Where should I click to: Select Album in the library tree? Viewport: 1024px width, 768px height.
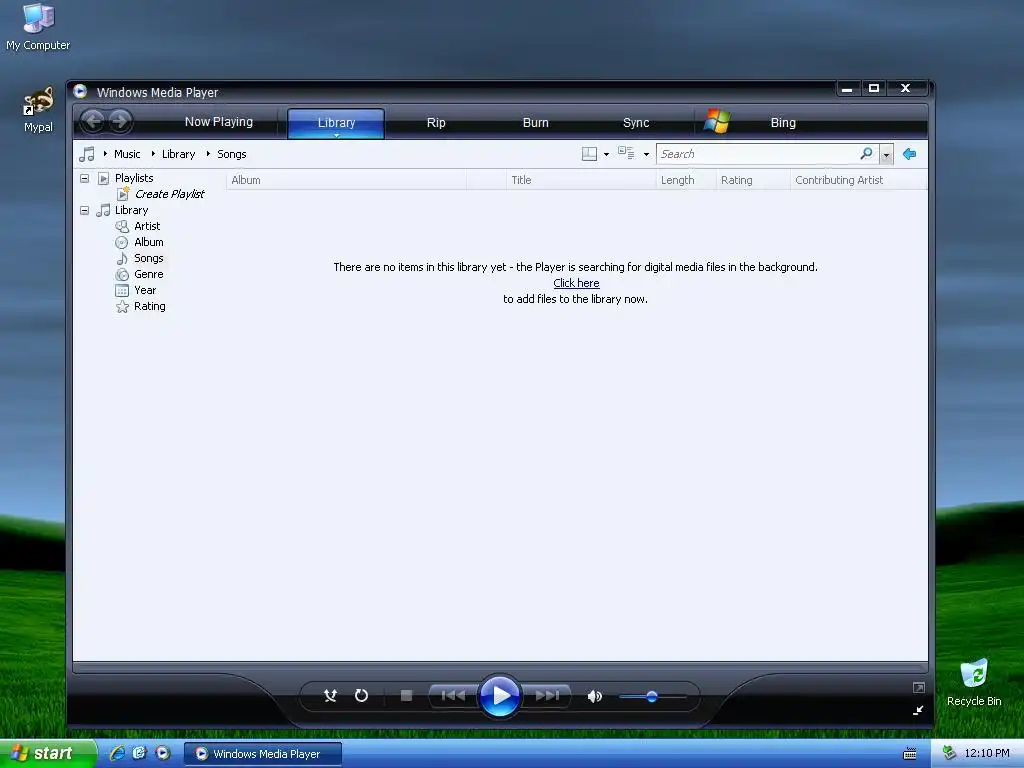tap(148, 242)
